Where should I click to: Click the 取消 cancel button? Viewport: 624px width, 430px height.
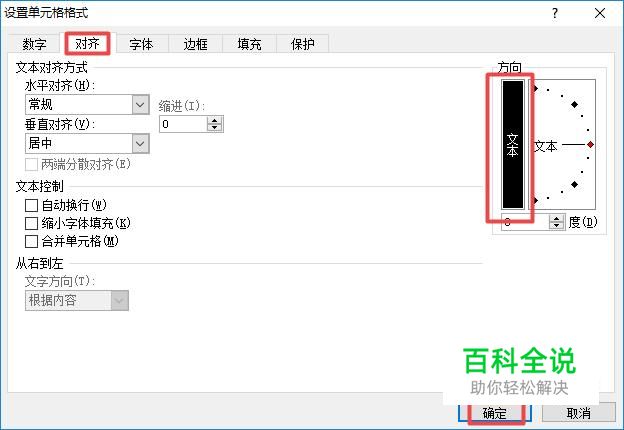click(578, 413)
